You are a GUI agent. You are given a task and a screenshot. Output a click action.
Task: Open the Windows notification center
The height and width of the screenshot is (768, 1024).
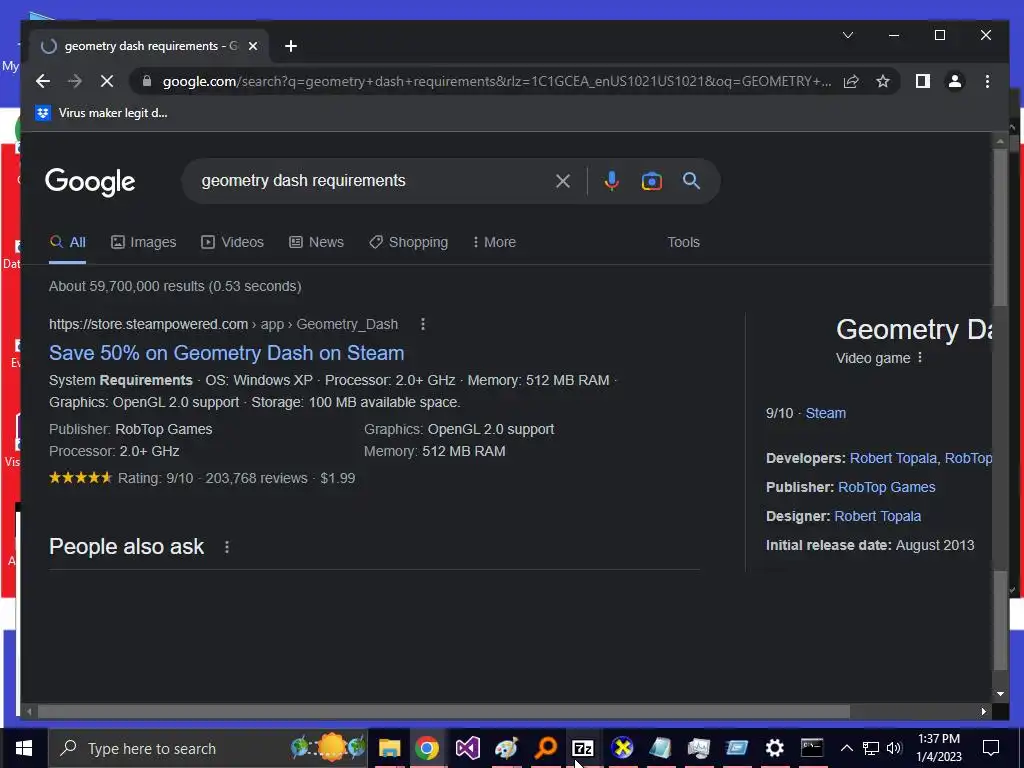tap(991, 748)
